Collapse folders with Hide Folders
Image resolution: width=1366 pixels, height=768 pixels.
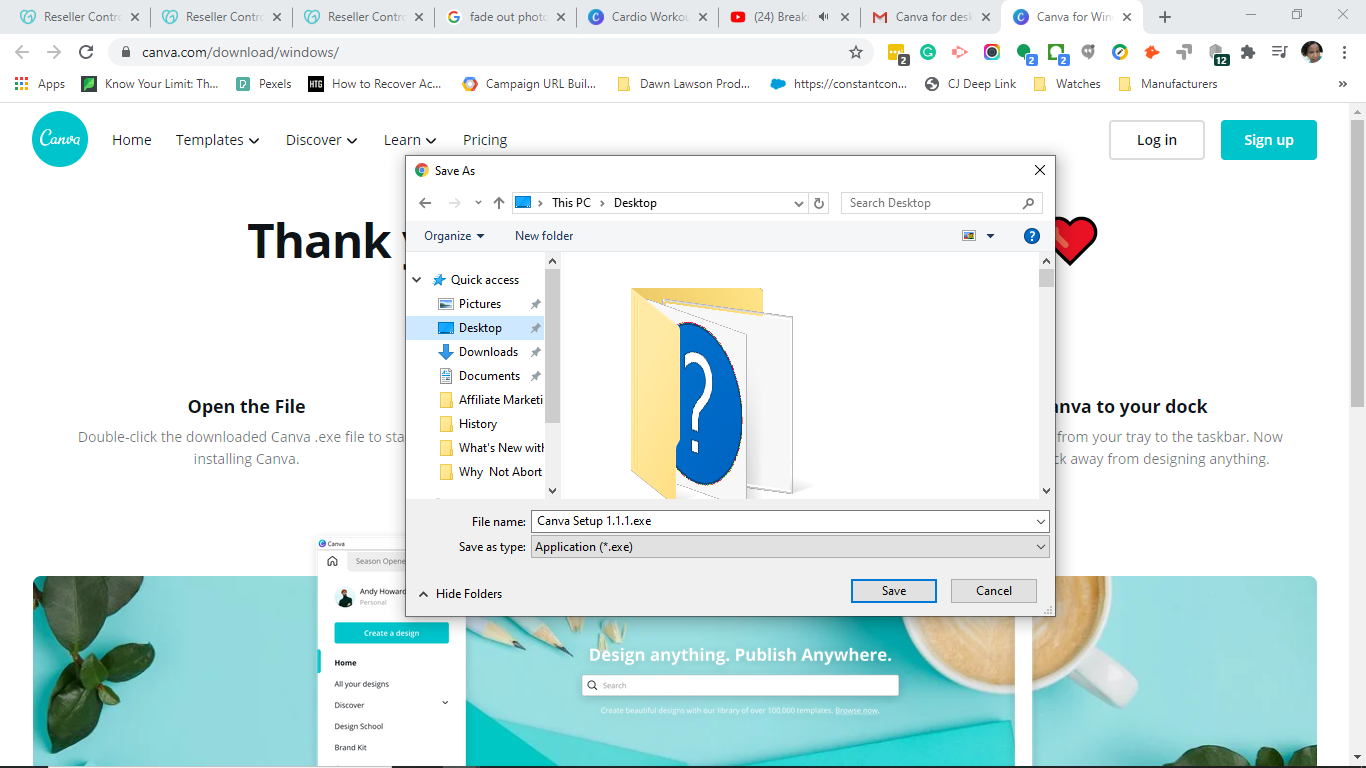[460, 594]
